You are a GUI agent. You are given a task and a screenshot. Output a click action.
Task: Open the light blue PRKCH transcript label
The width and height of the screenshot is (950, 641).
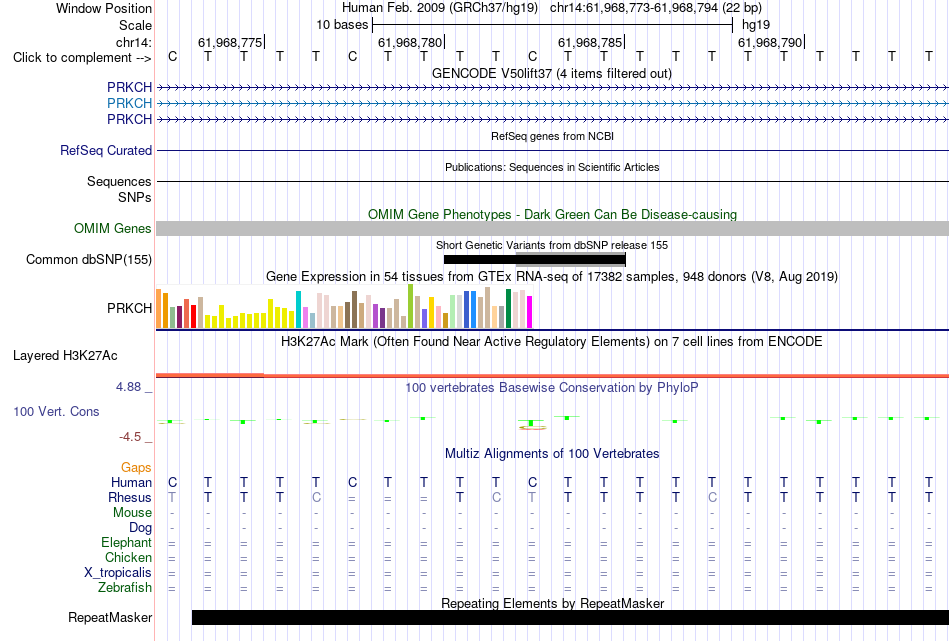[129, 103]
